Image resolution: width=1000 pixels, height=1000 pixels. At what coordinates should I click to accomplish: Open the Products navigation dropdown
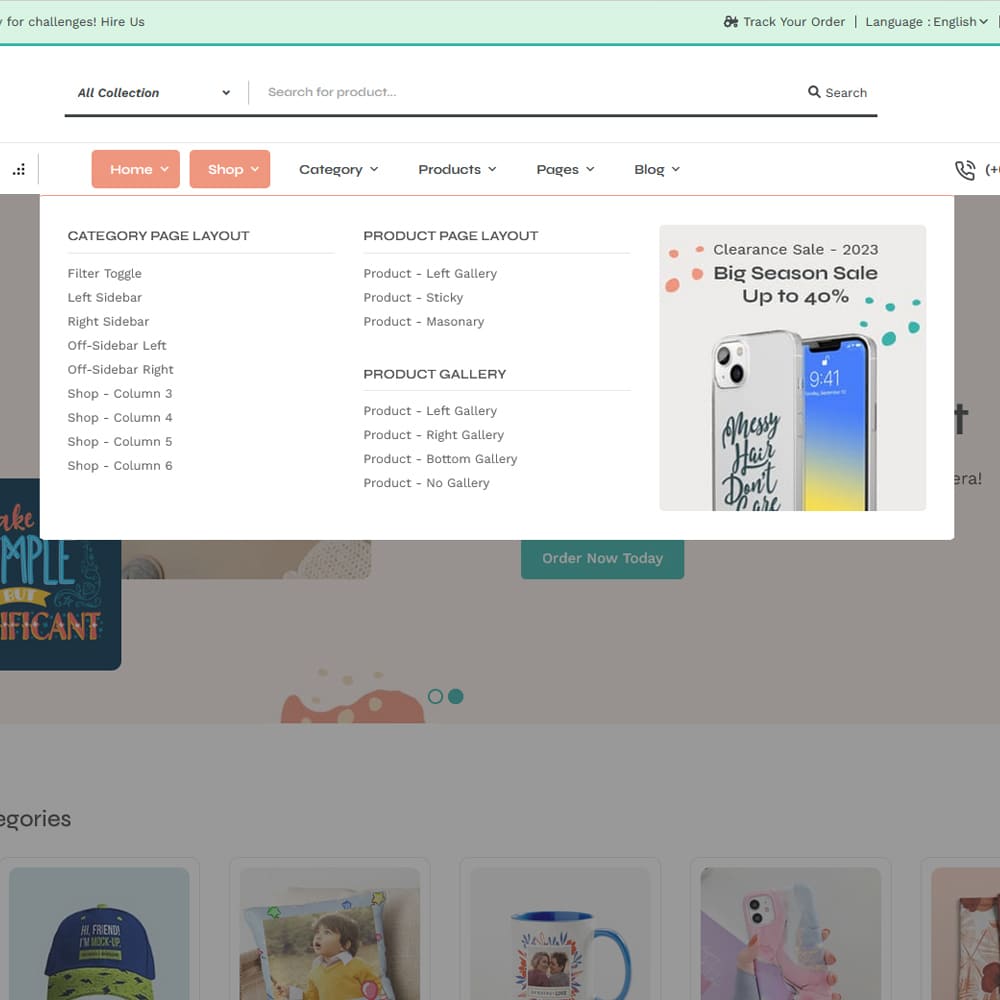click(457, 170)
